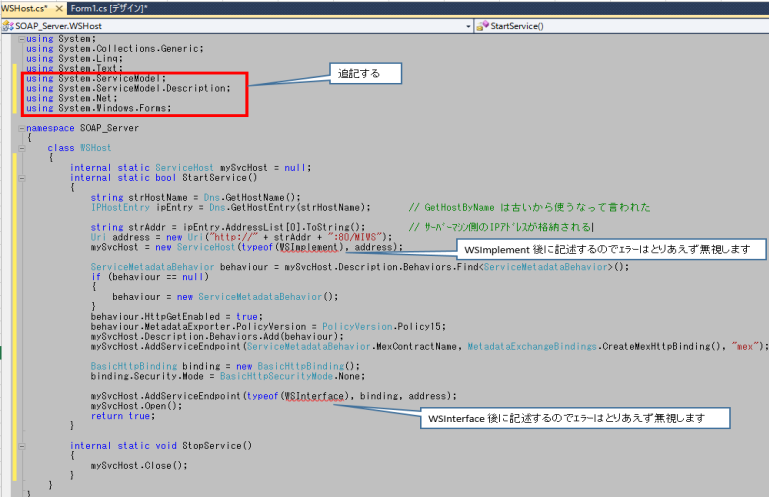Click the method icon beside StartService()
The height and width of the screenshot is (497, 769).
[483, 24]
